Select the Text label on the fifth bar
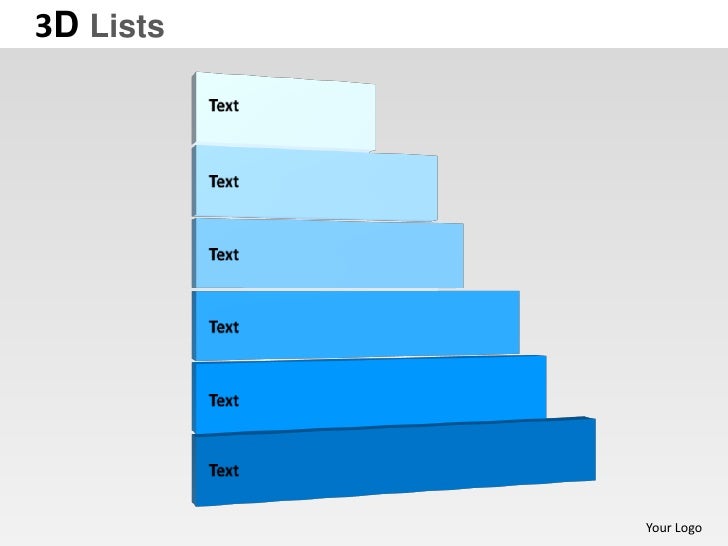Screen dimensions: 728x546 (224, 400)
